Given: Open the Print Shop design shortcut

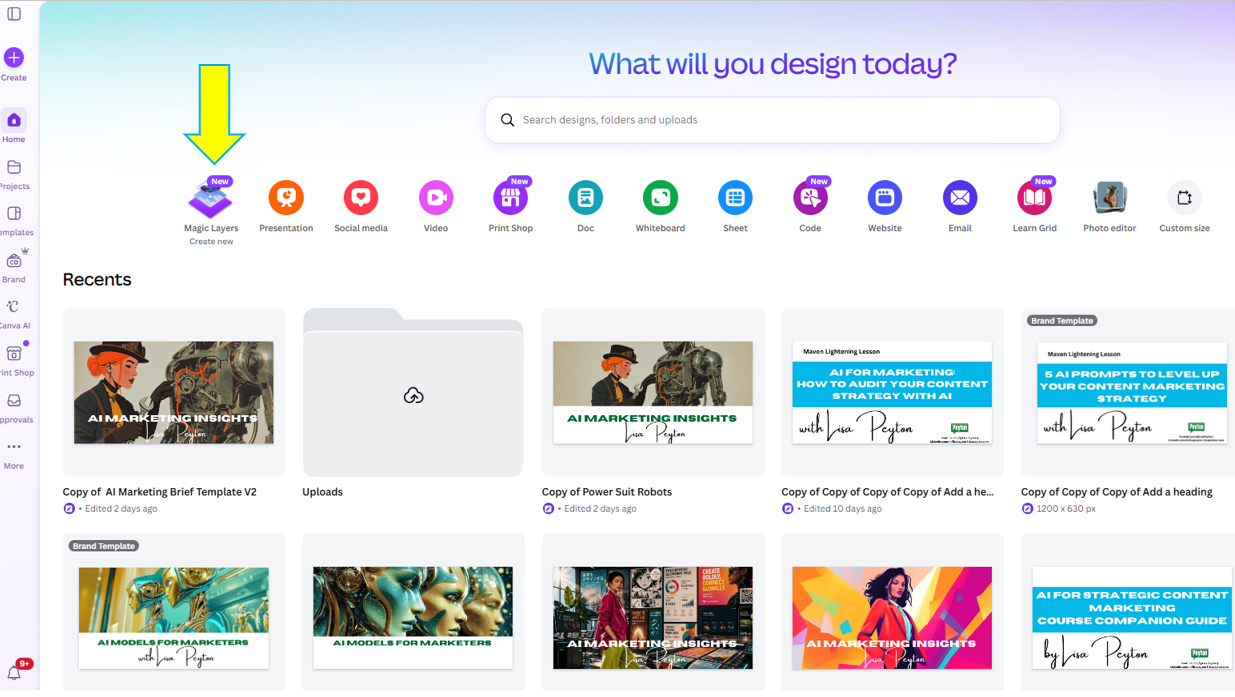Looking at the screenshot, I should (x=510, y=198).
